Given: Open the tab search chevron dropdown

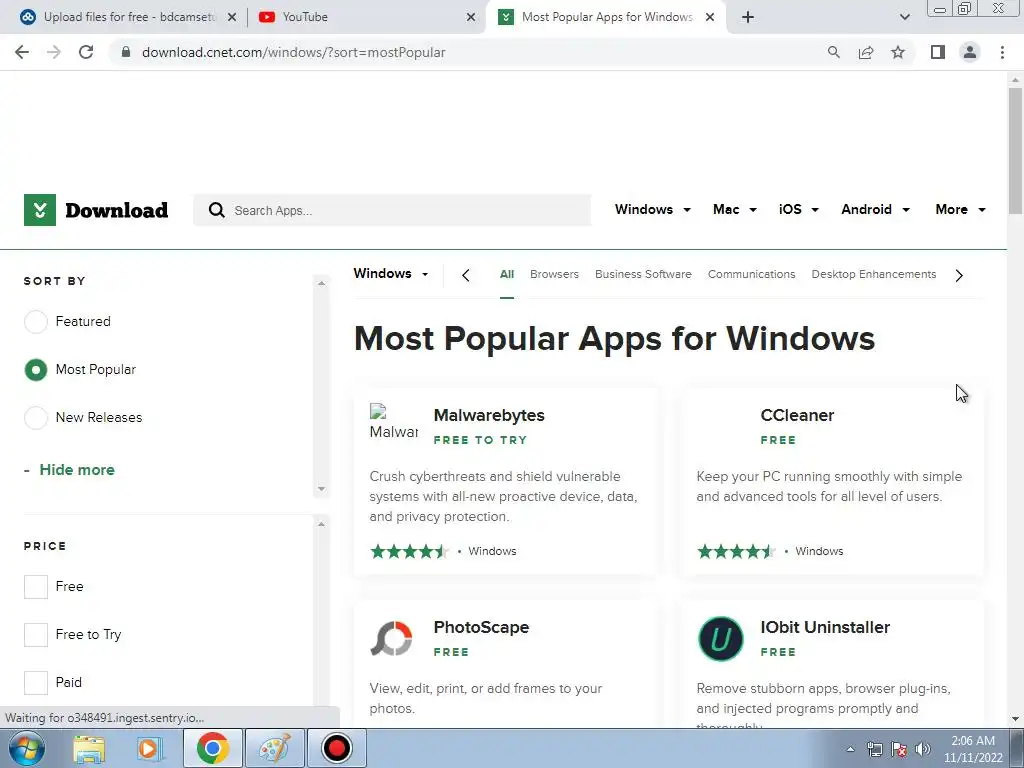Looking at the screenshot, I should pyautogui.click(x=904, y=17).
